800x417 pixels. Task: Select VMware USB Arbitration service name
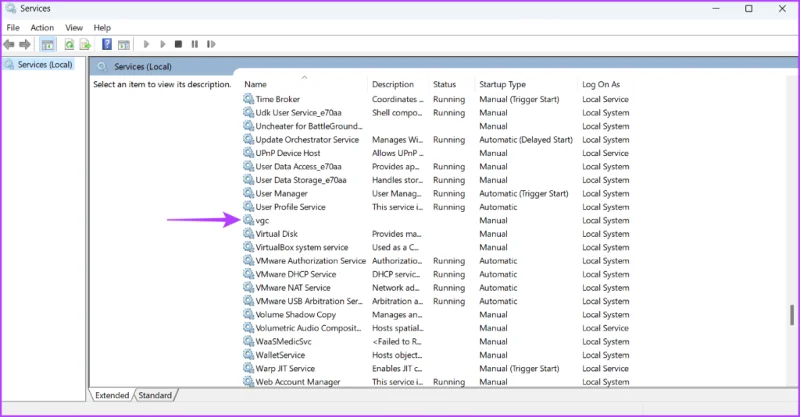click(x=309, y=301)
